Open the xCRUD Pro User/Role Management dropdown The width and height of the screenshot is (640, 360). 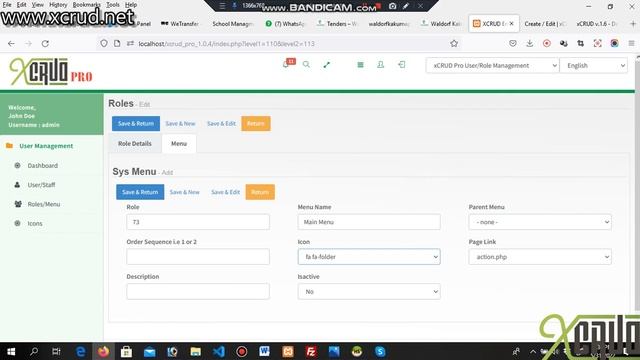coord(492,65)
